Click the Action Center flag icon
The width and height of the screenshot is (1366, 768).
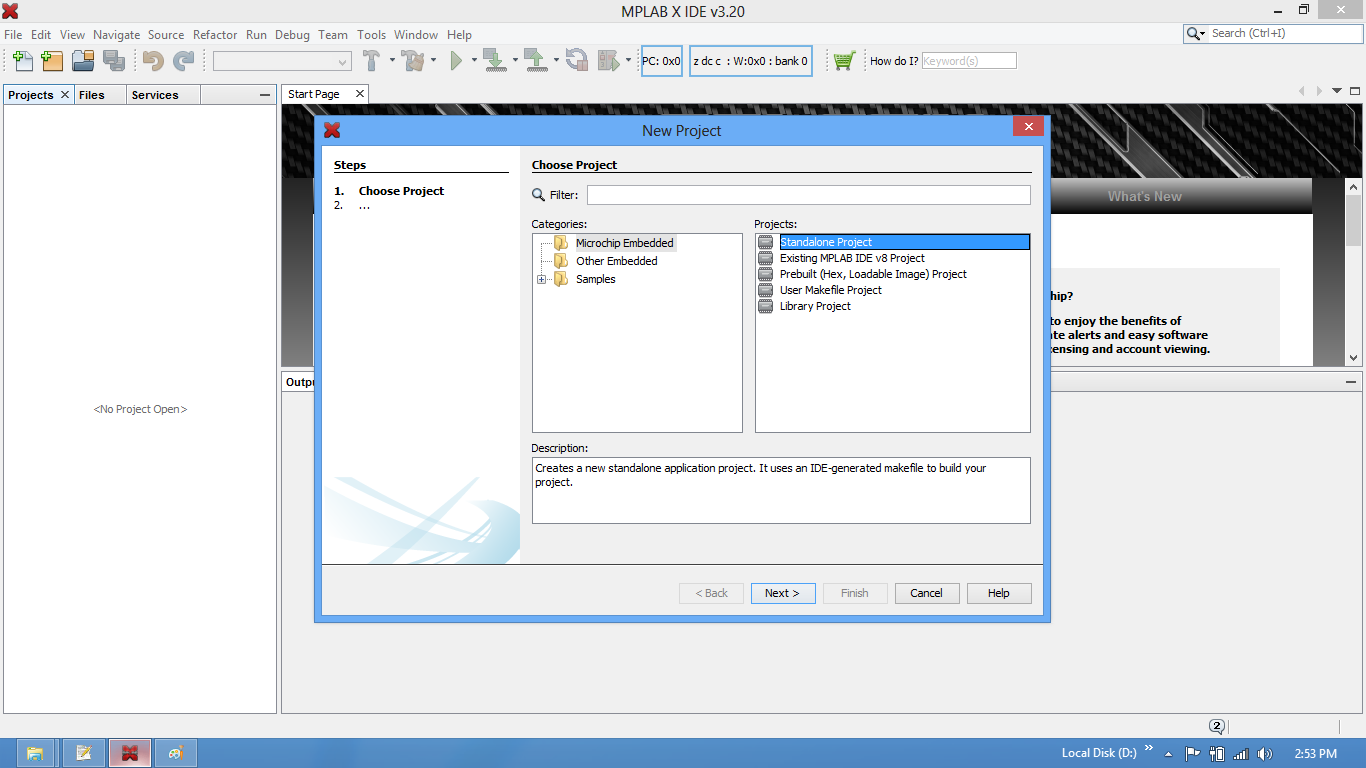[1192, 753]
